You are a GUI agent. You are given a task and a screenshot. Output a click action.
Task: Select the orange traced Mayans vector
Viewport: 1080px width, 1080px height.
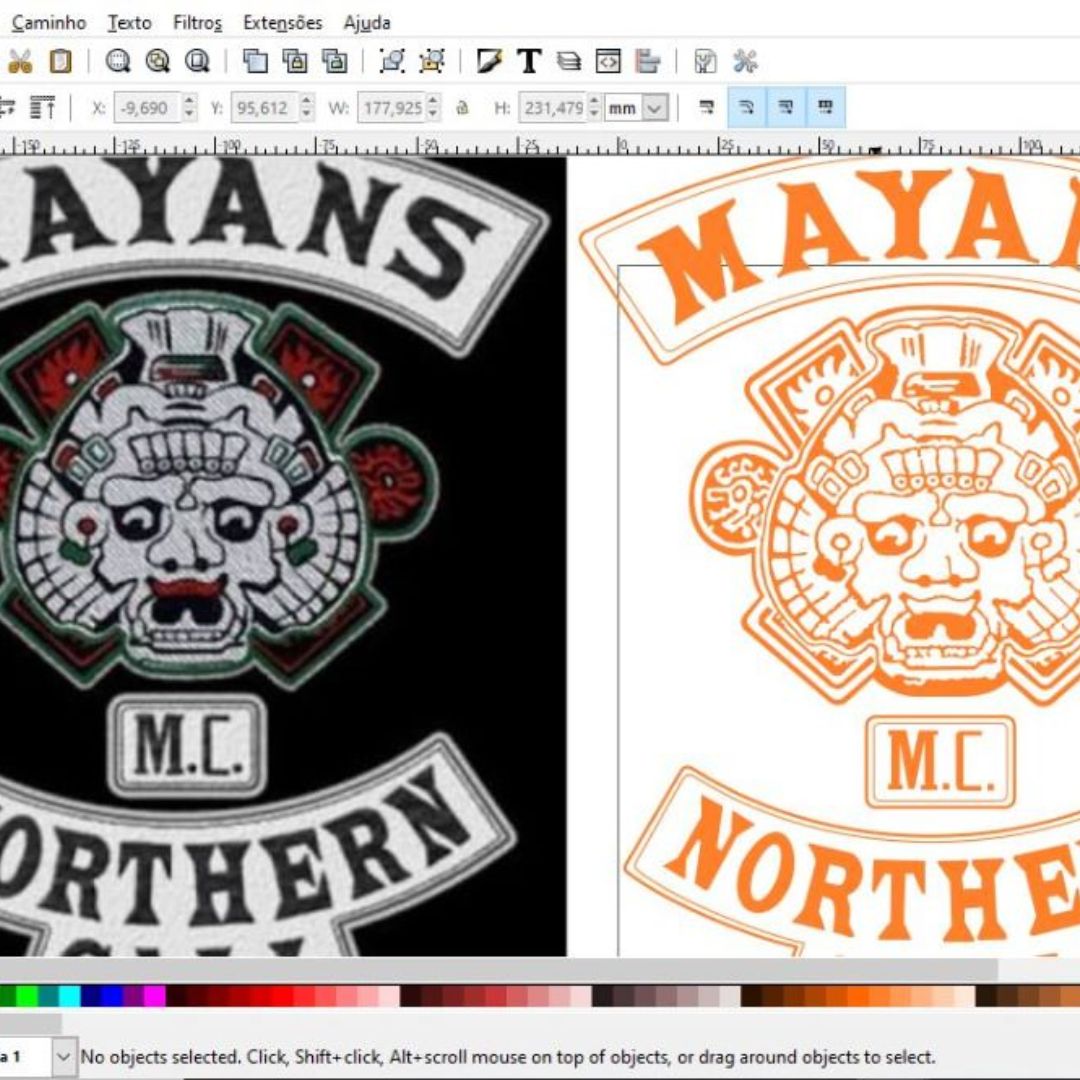click(x=829, y=557)
